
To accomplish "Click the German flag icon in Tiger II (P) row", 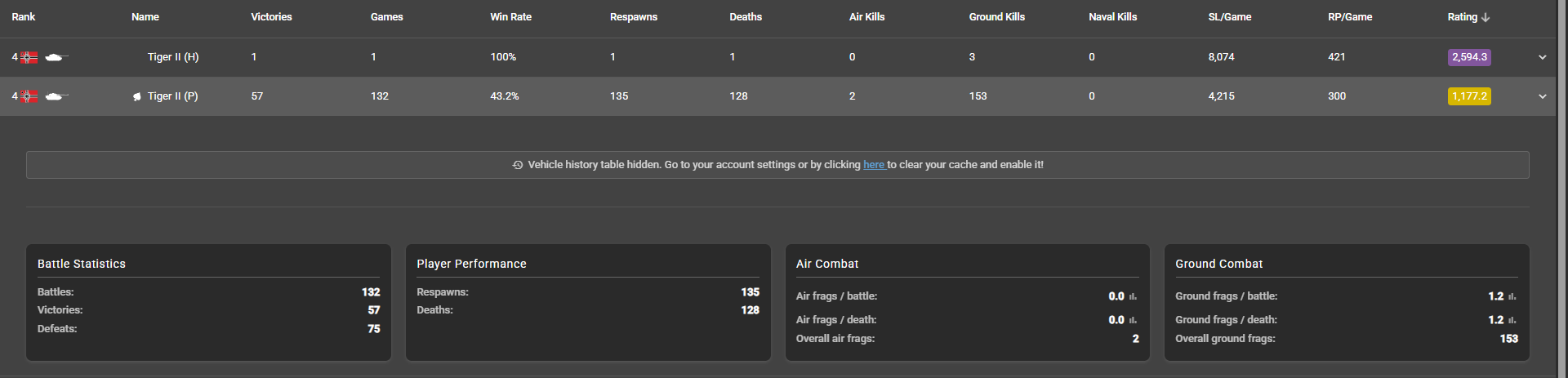I will pos(29,96).
